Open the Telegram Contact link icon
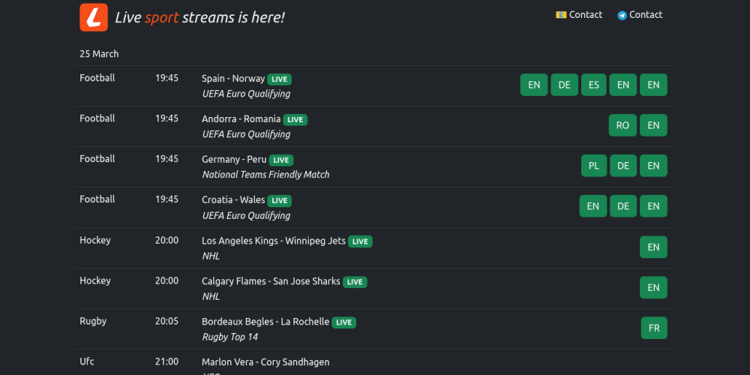The width and height of the screenshot is (750, 375). [622, 15]
